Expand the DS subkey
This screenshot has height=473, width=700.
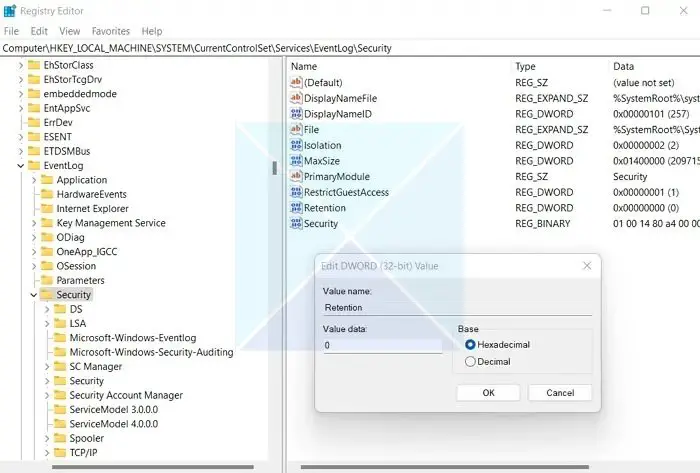click(x=47, y=309)
